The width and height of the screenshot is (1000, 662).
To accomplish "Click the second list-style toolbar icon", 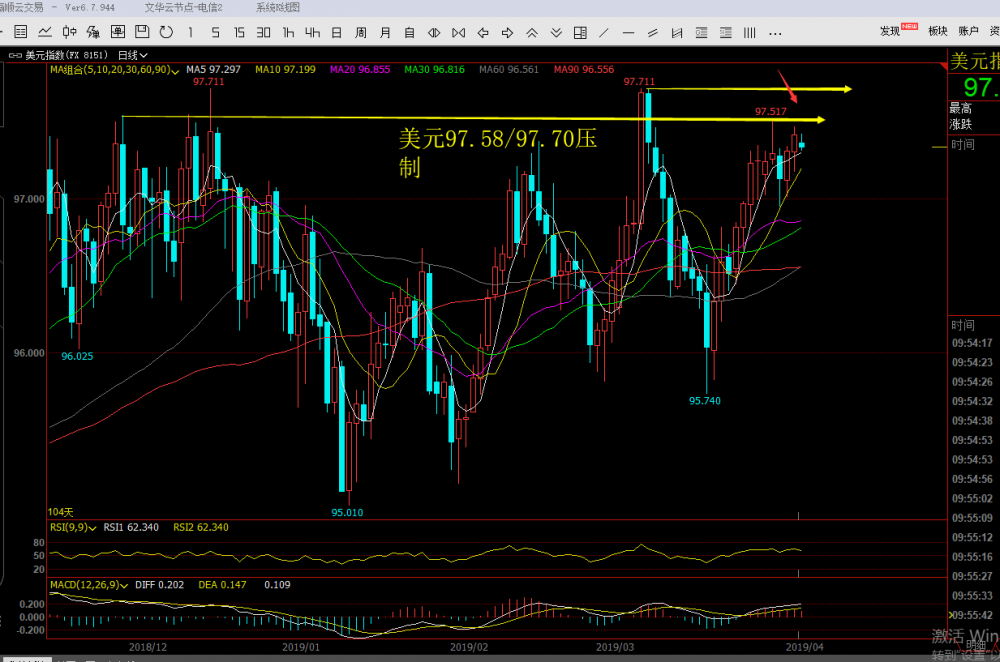I will pyautogui.click(x=726, y=33).
